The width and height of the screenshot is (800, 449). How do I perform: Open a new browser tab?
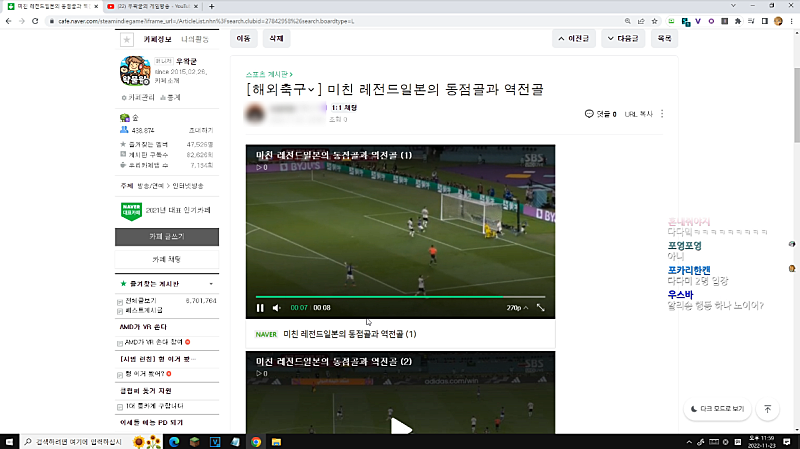point(211,6)
